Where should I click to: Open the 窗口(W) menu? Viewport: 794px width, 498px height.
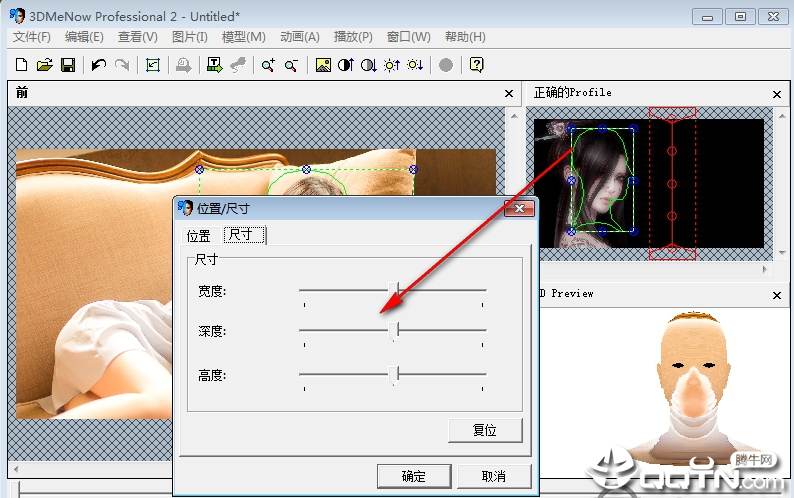[409, 37]
